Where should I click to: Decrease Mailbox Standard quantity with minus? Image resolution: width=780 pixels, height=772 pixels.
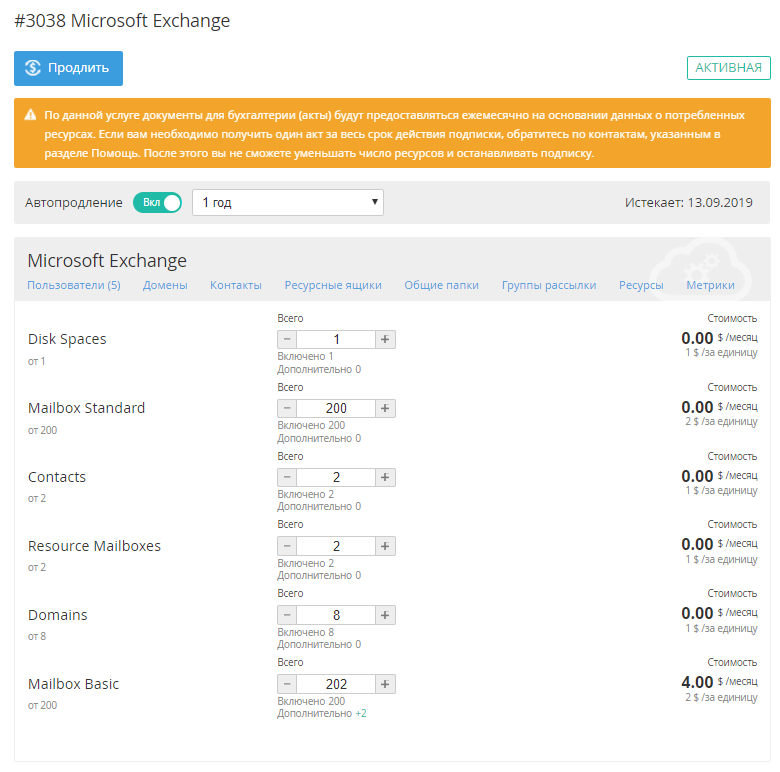coord(287,408)
